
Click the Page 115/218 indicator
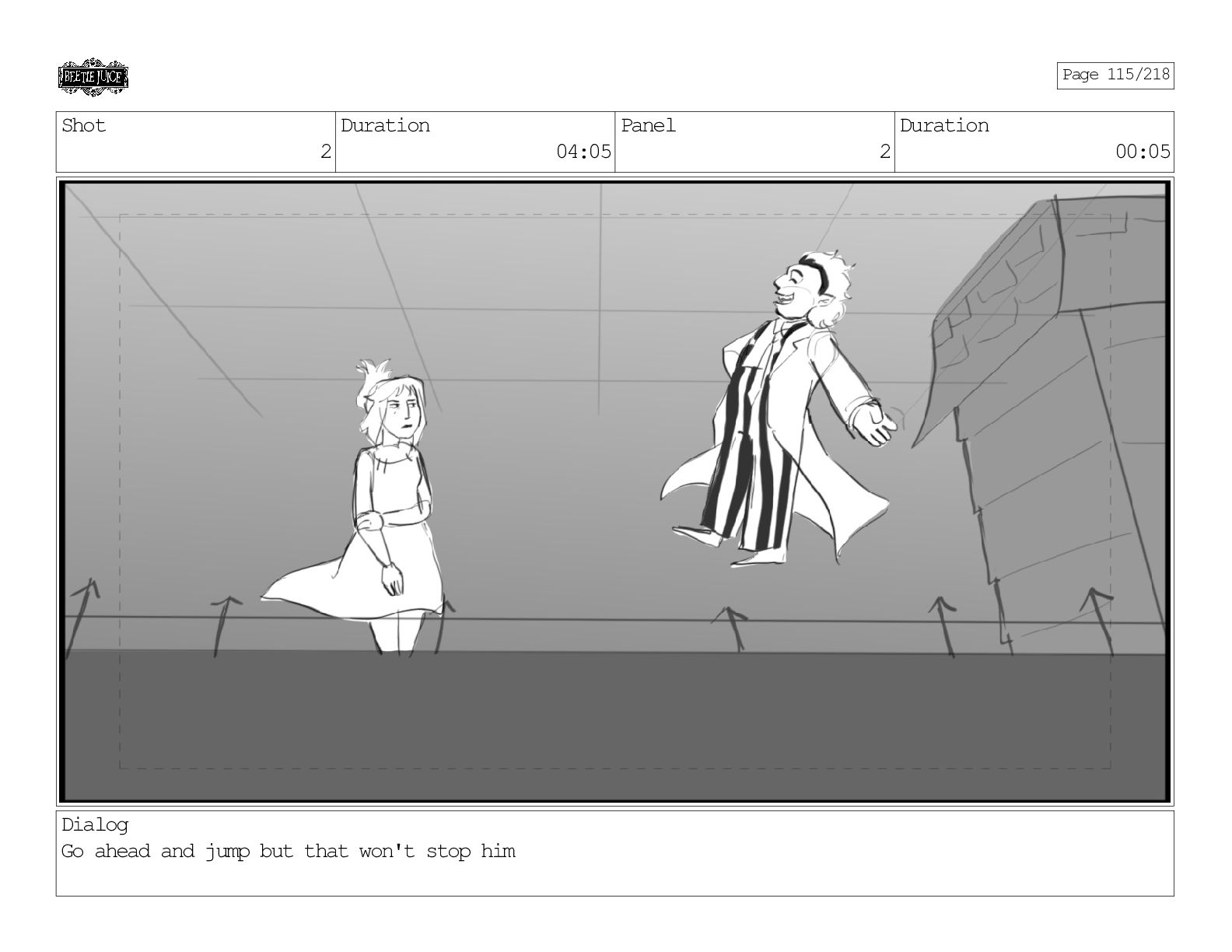coord(1115,75)
